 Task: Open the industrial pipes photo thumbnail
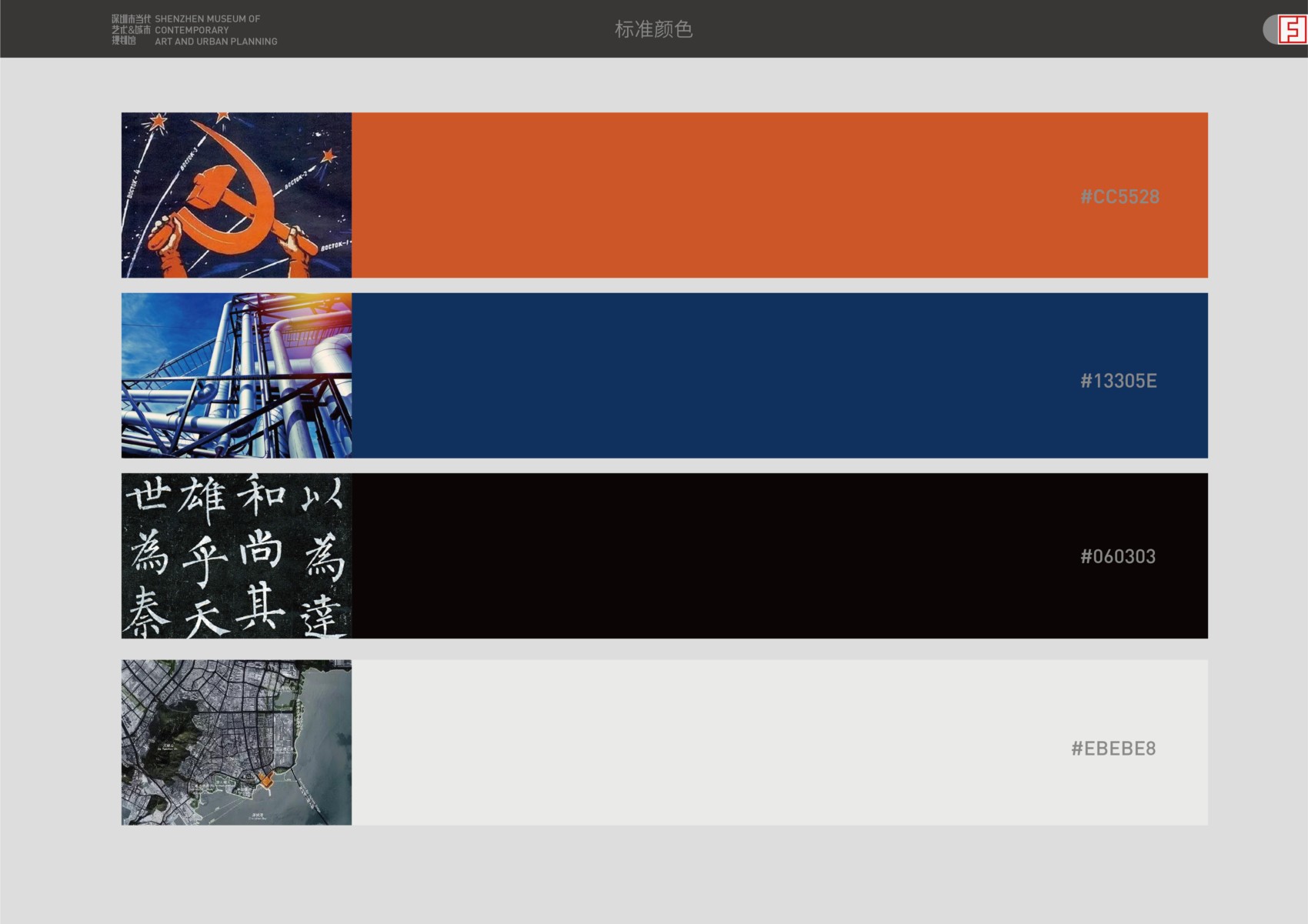tap(236, 375)
